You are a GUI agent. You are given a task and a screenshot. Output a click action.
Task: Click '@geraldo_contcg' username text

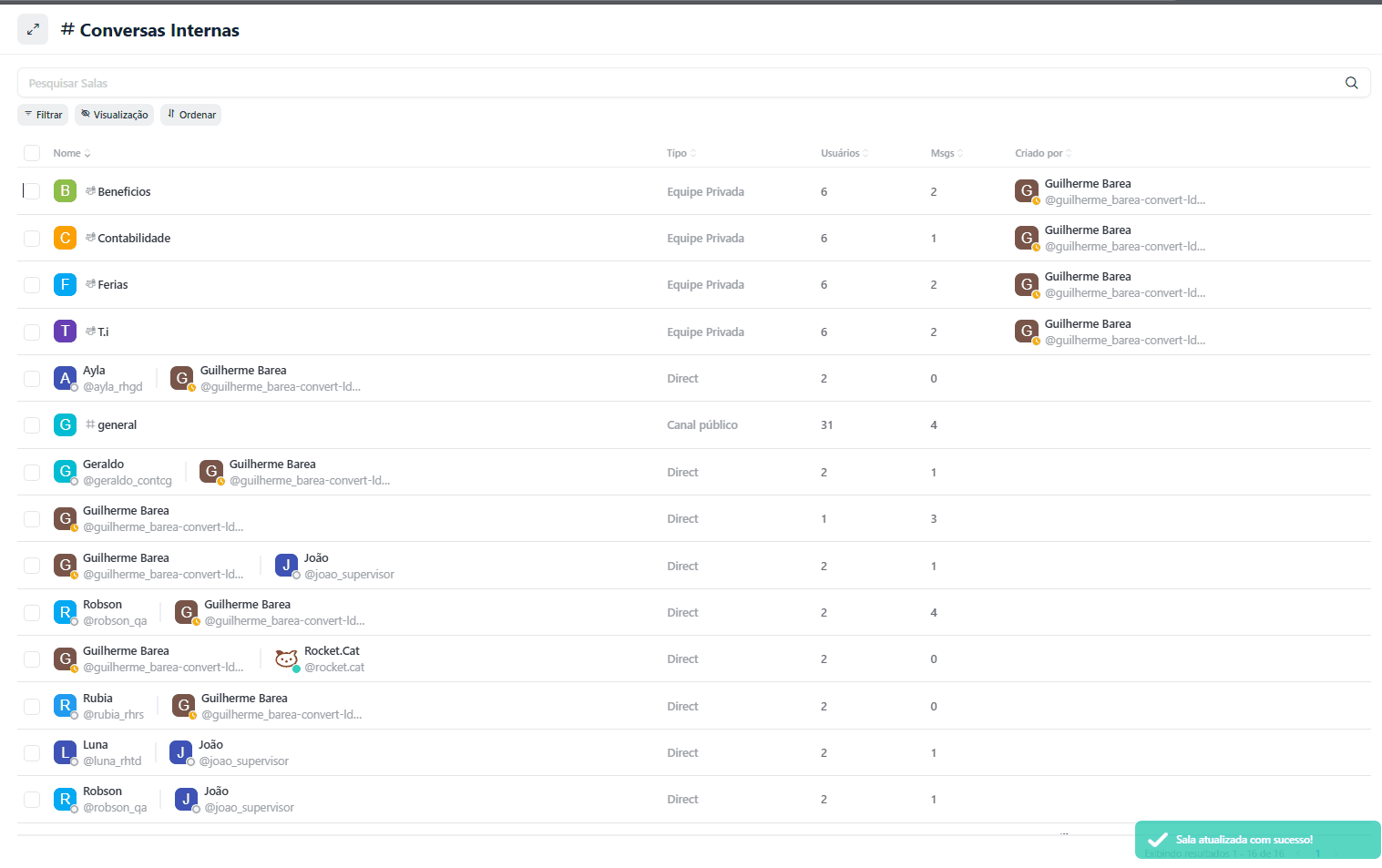coord(128,481)
